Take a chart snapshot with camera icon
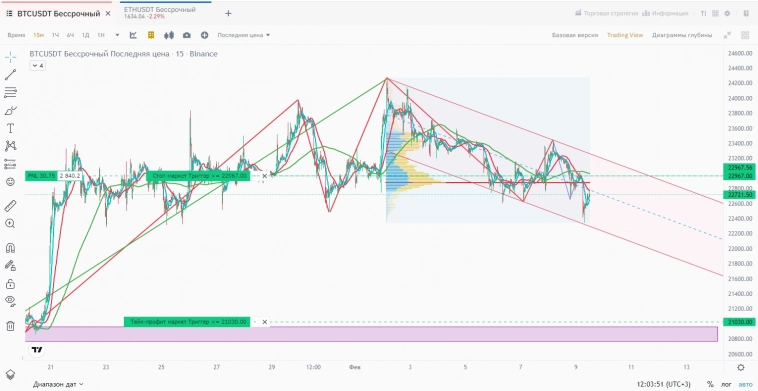 pos(187,35)
